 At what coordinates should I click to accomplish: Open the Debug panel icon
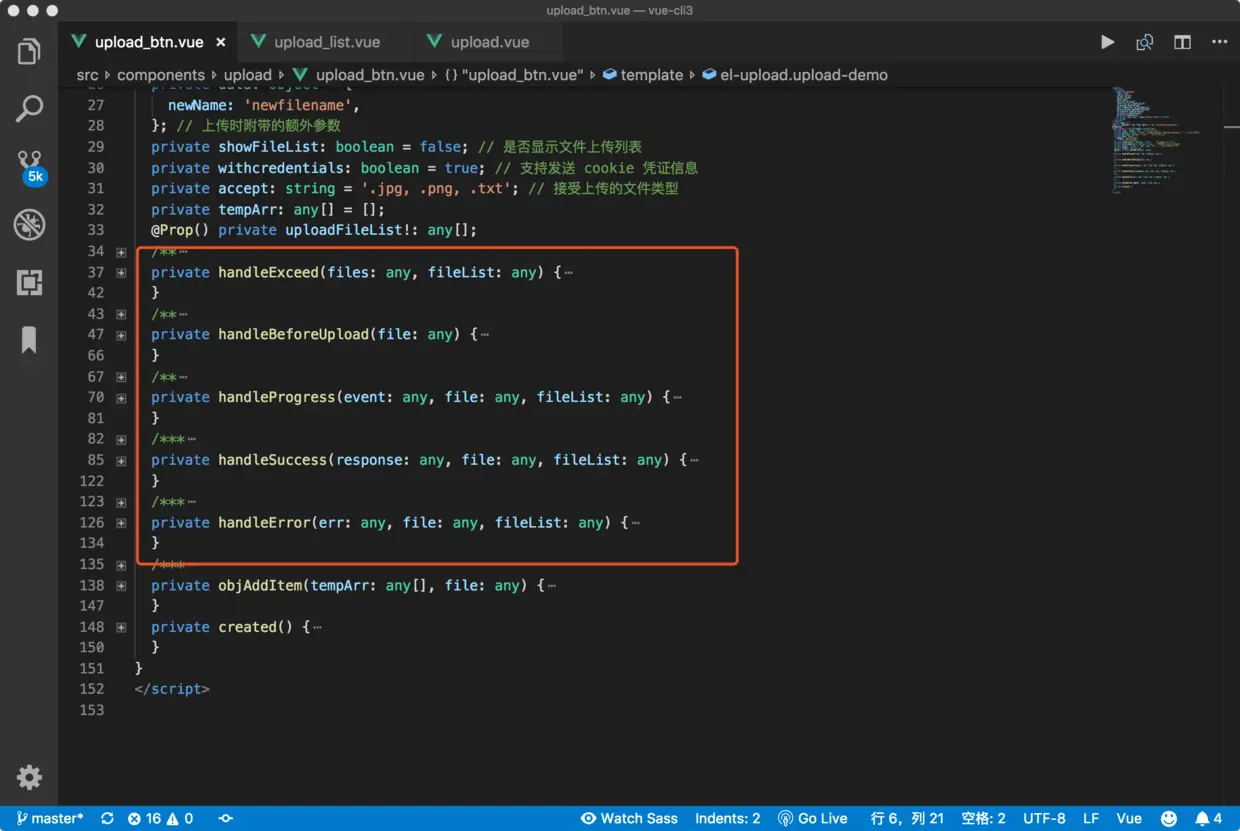(29, 225)
